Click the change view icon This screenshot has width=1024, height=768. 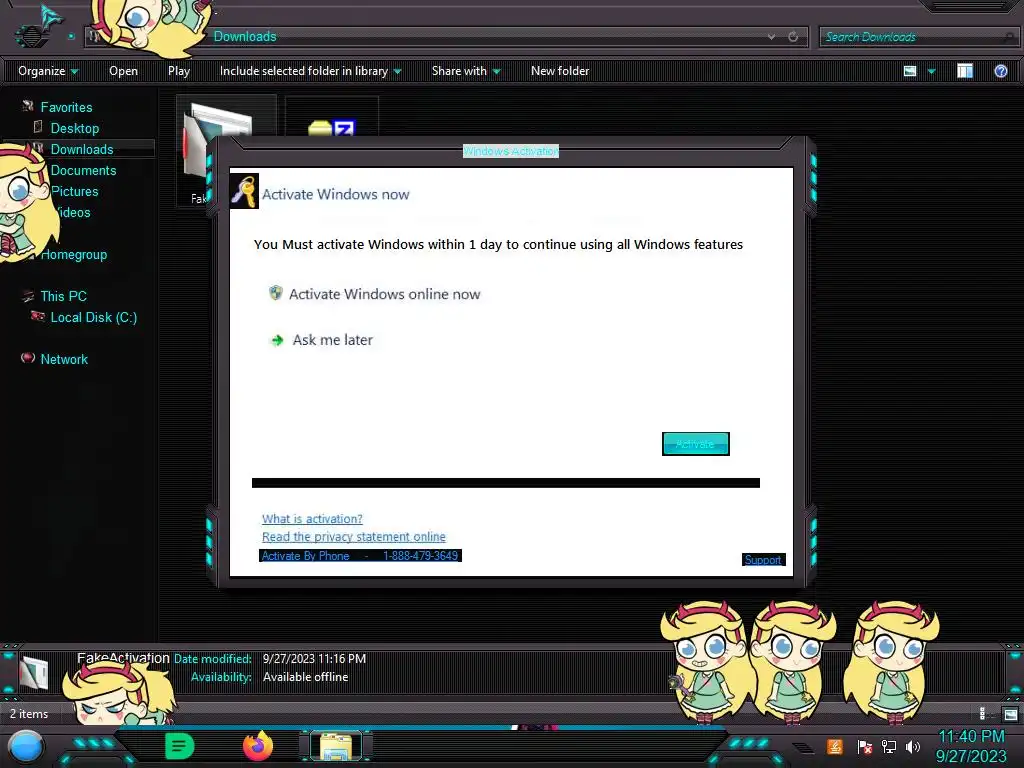coord(910,71)
